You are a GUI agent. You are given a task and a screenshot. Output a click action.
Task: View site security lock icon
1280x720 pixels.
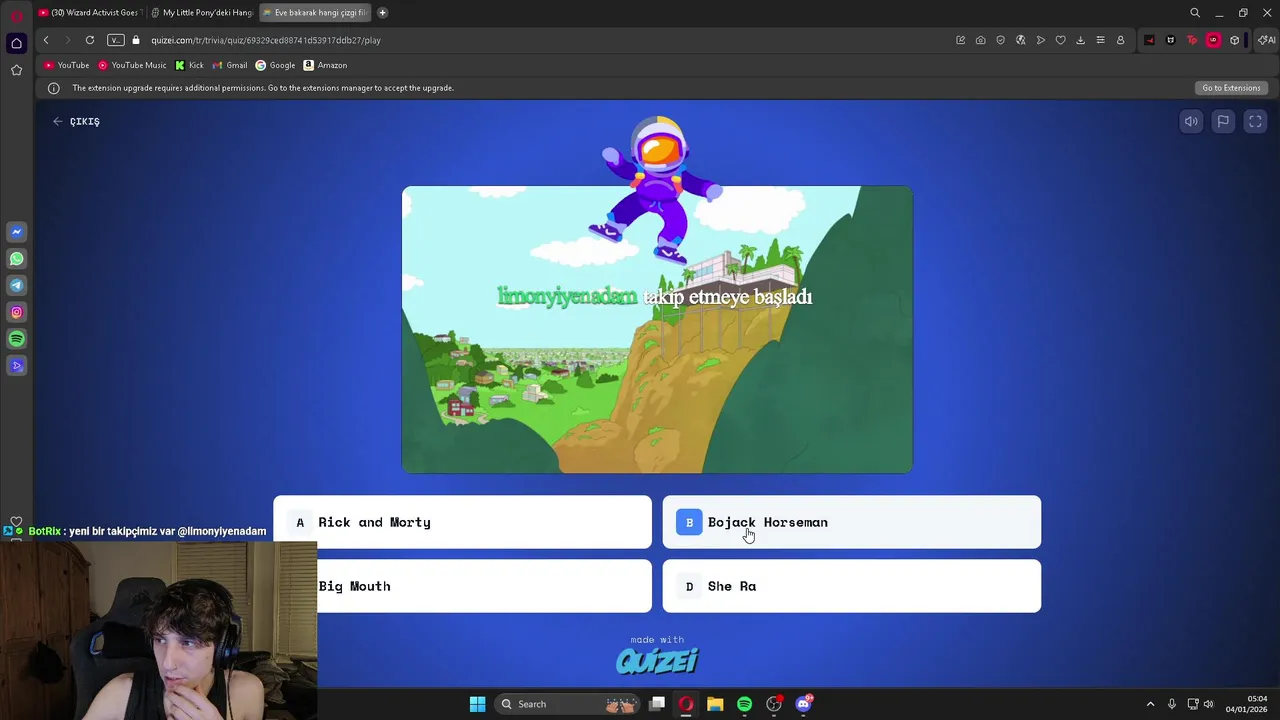(136, 40)
